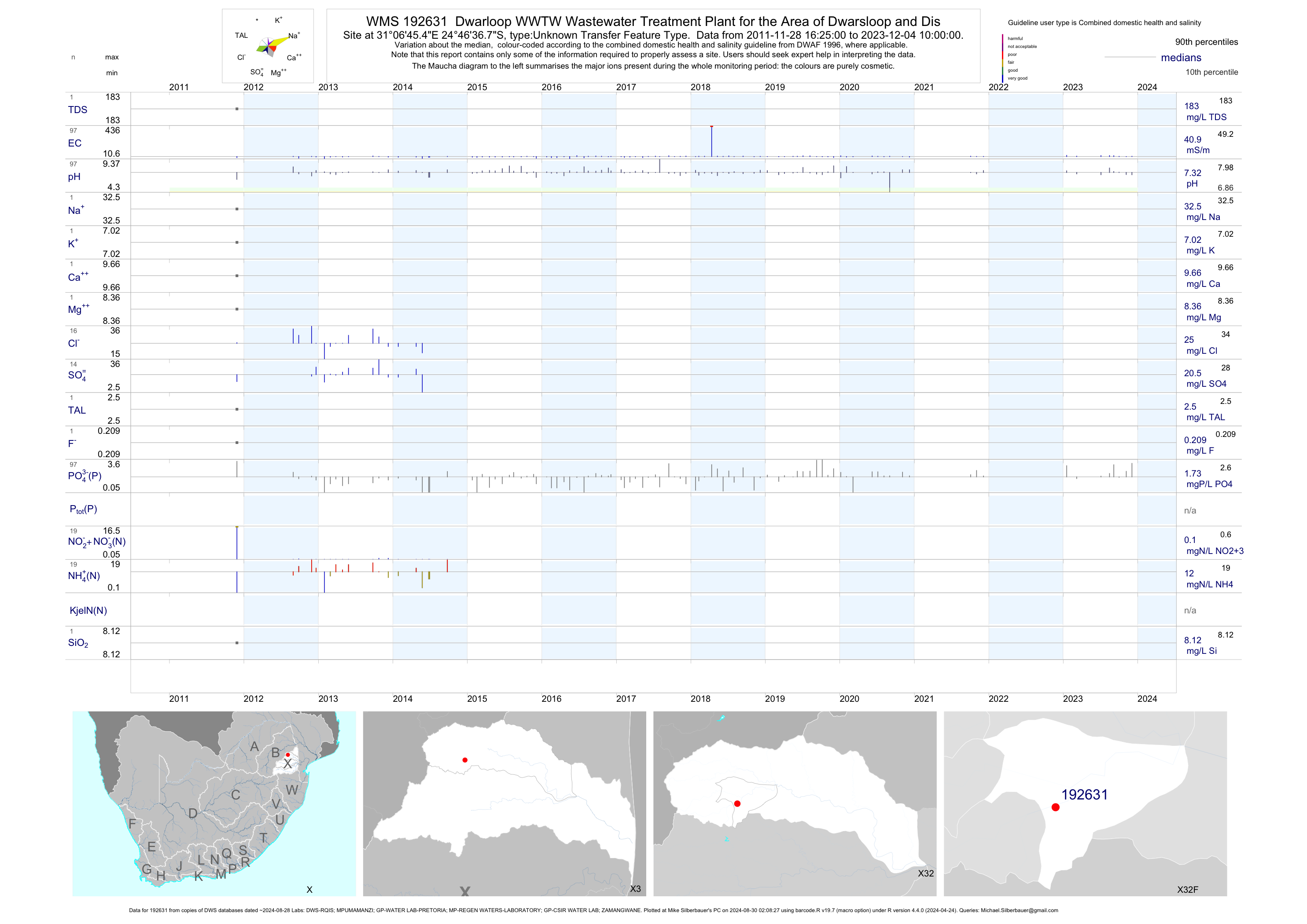Click the Maucha ion diagram star
This screenshot has height=924, width=1307.
pyautogui.click(x=269, y=47)
